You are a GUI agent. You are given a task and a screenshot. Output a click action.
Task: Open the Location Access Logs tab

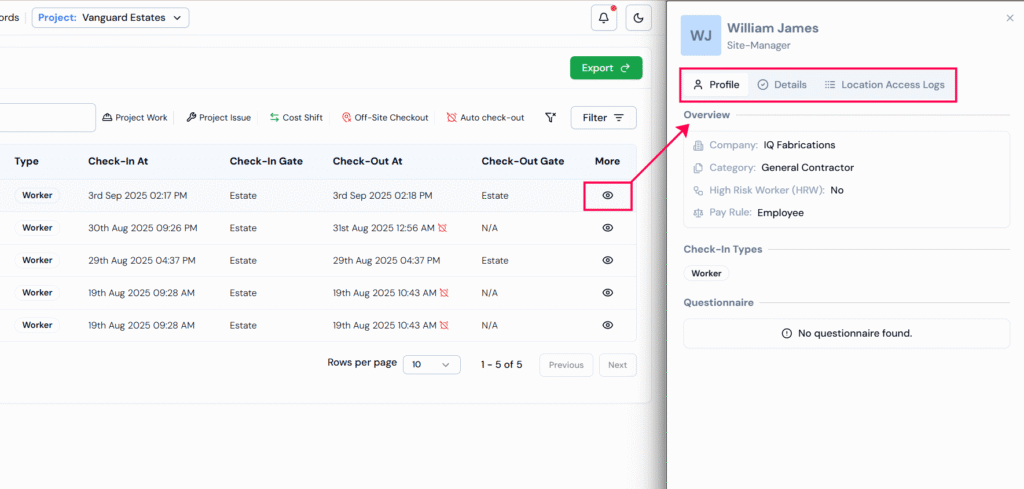click(x=884, y=85)
